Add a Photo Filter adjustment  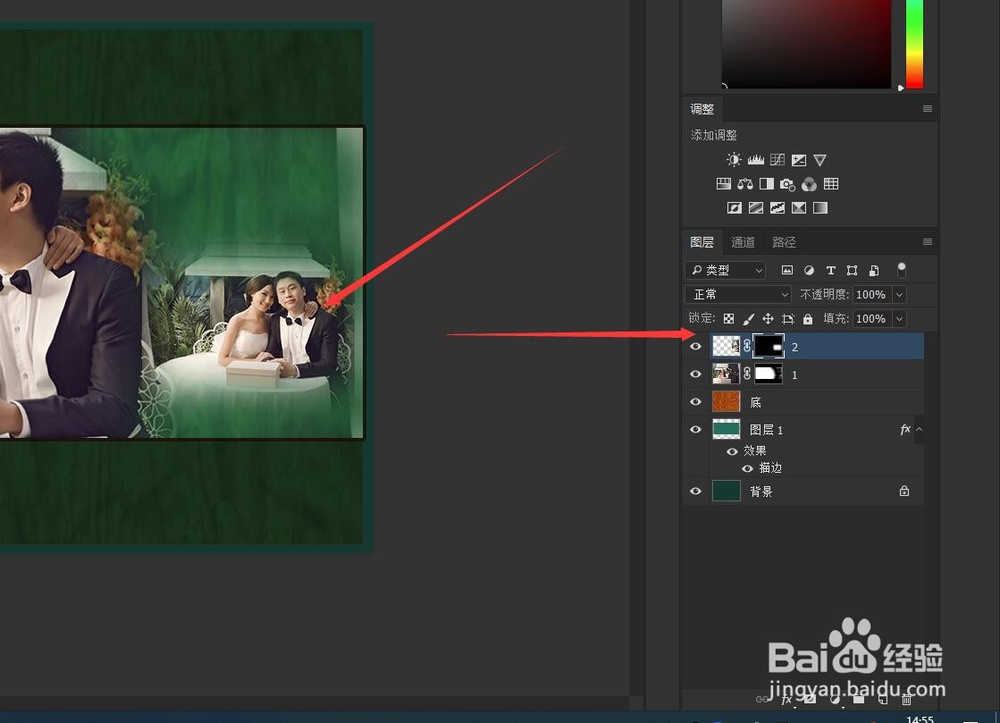click(x=788, y=184)
